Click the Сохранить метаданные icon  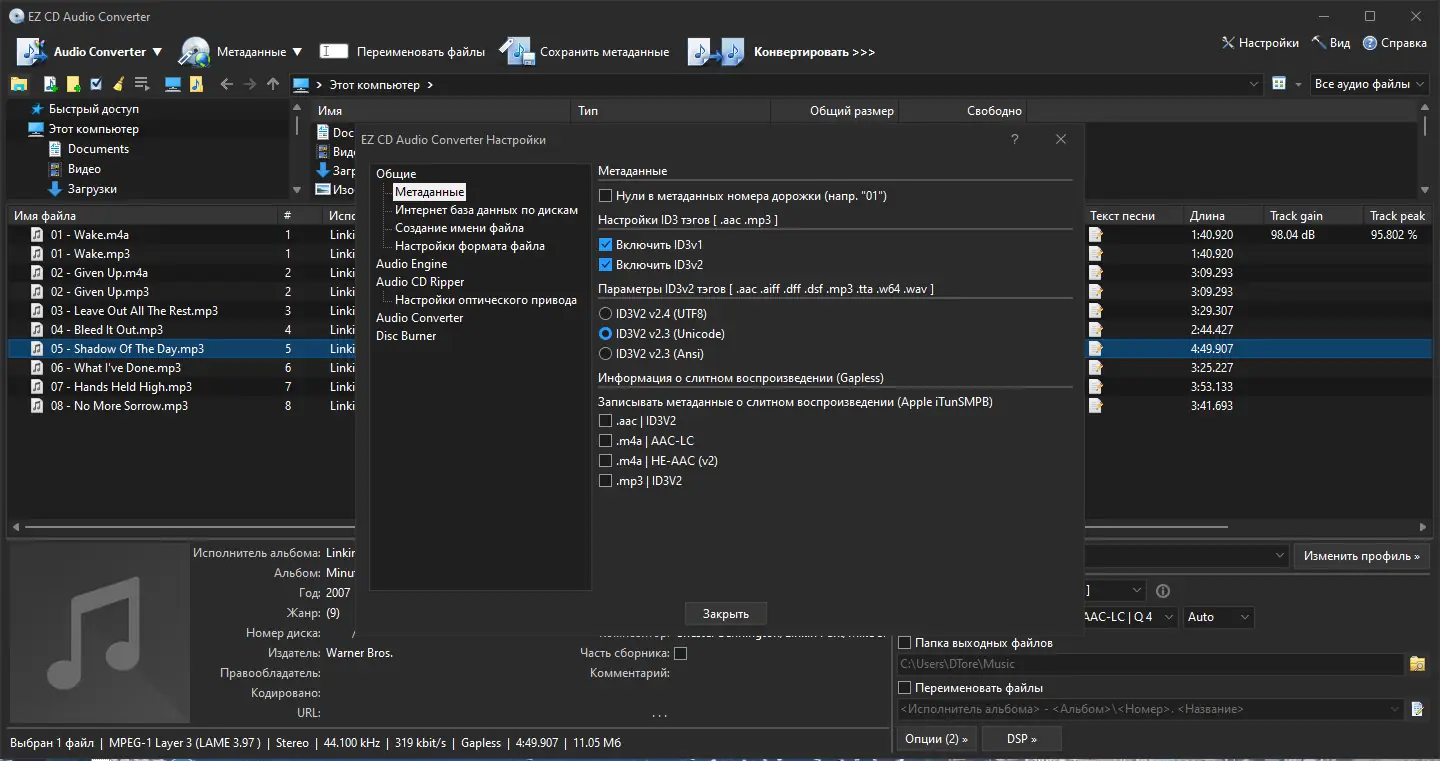(517, 52)
